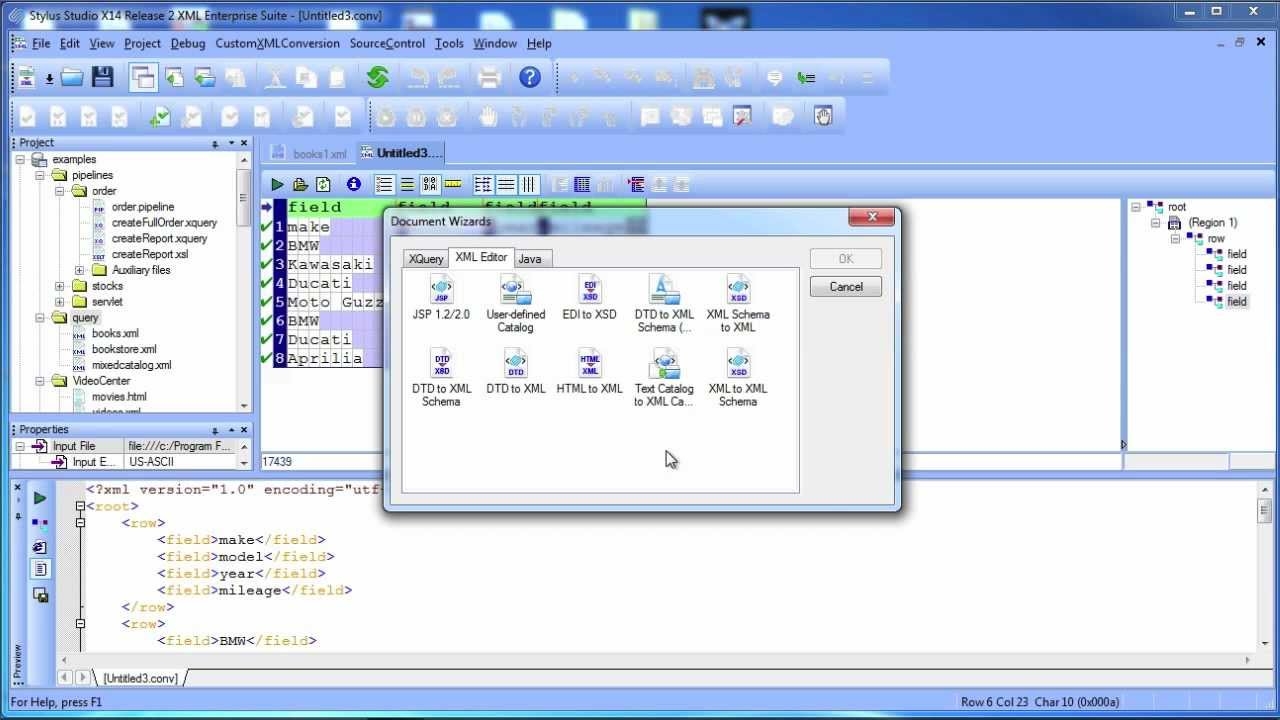Image resolution: width=1280 pixels, height=720 pixels.
Task: Toggle the yellow ruler display button
Action: 453,184
